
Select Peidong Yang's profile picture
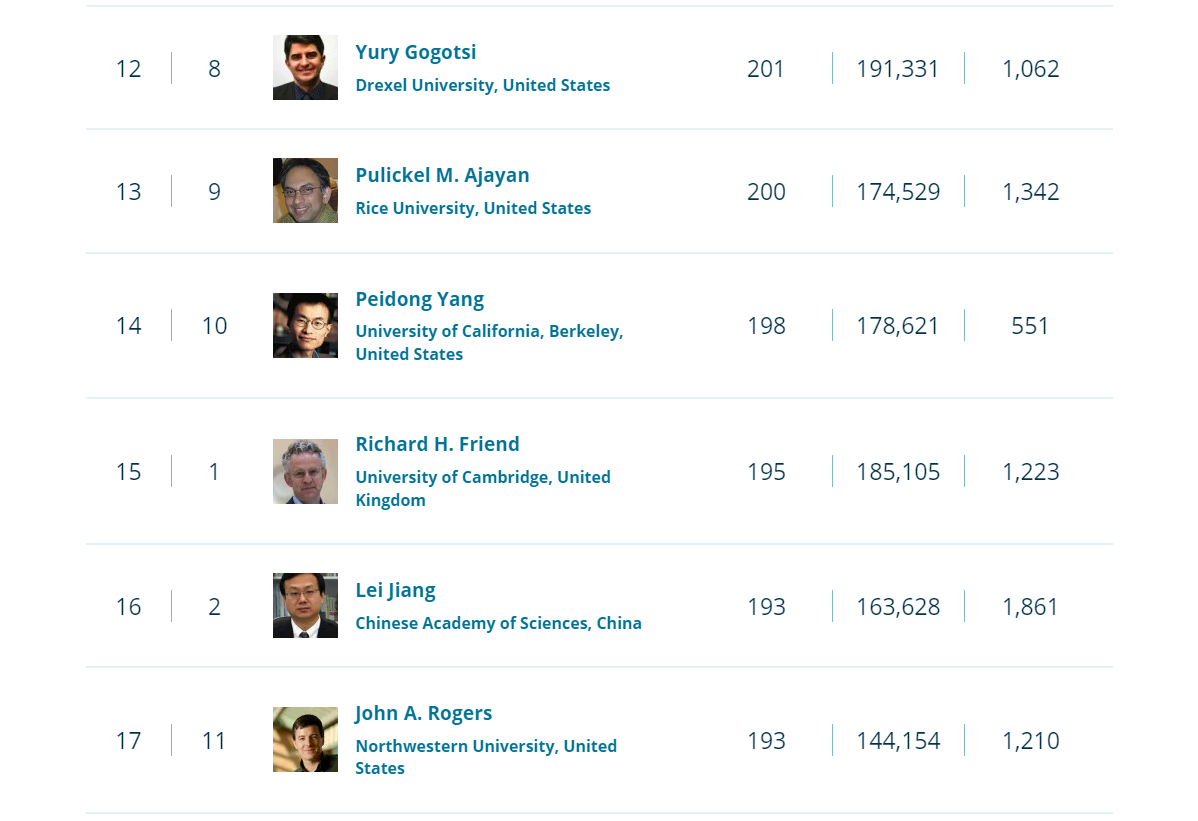tap(305, 325)
